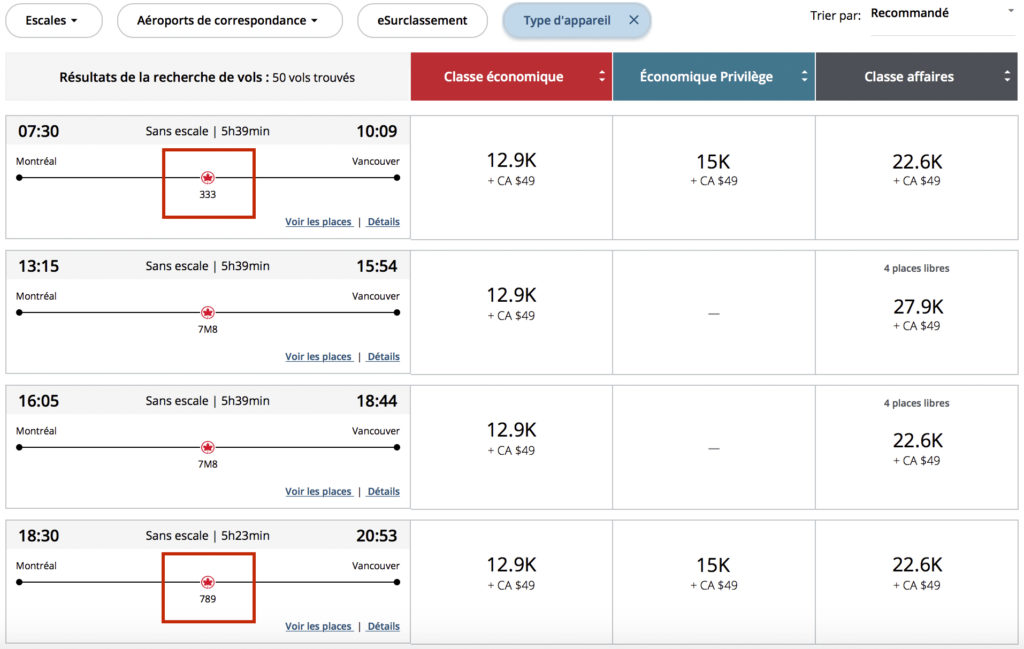Select 27.9K business fare for 13:15 flight
This screenshot has width=1024, height=649.
tap(917, 313)
